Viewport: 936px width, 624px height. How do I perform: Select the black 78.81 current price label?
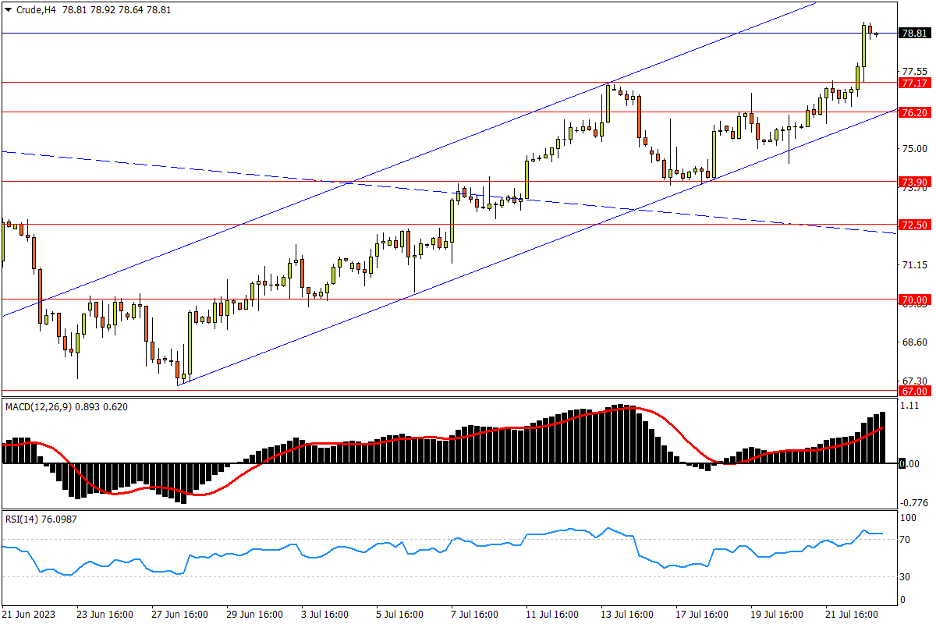[914, 33]
